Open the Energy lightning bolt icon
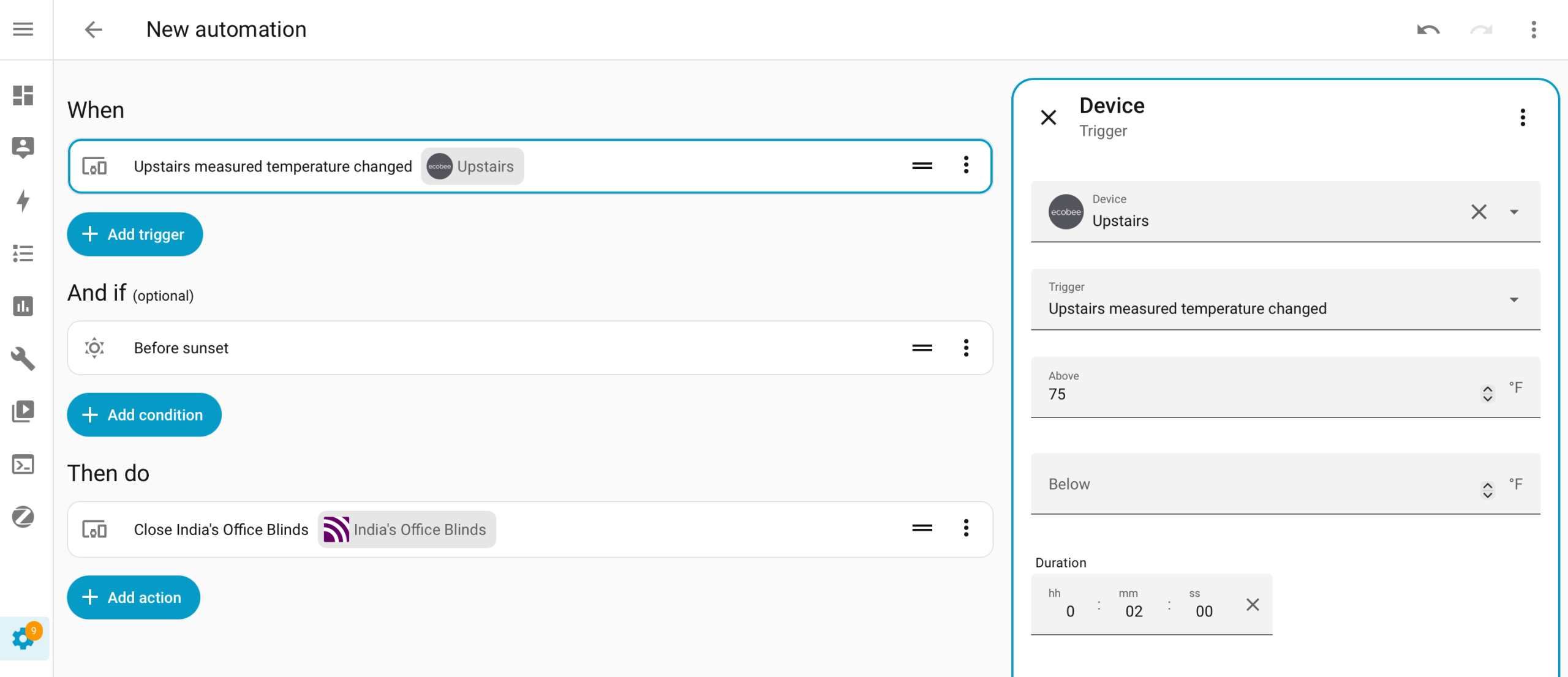 pos(23,201)
